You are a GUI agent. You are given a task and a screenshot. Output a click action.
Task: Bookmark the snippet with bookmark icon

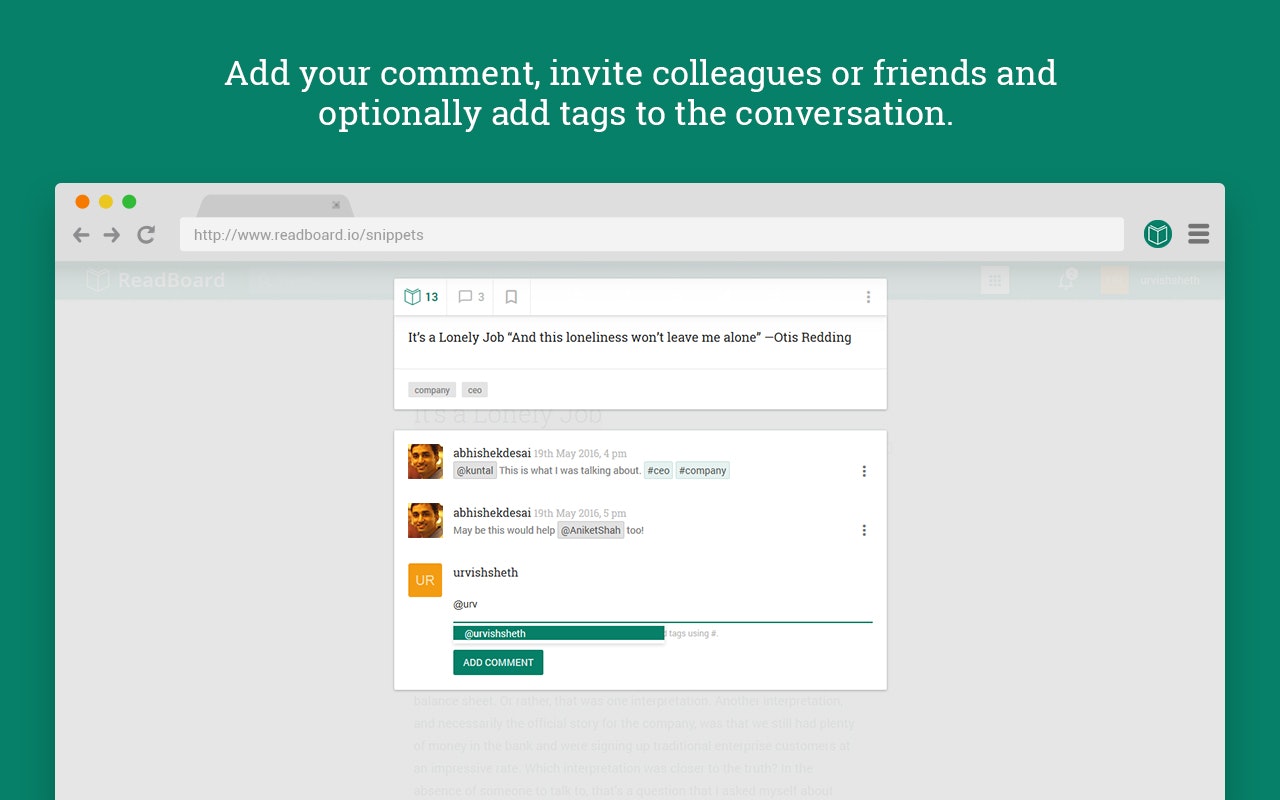511,297
